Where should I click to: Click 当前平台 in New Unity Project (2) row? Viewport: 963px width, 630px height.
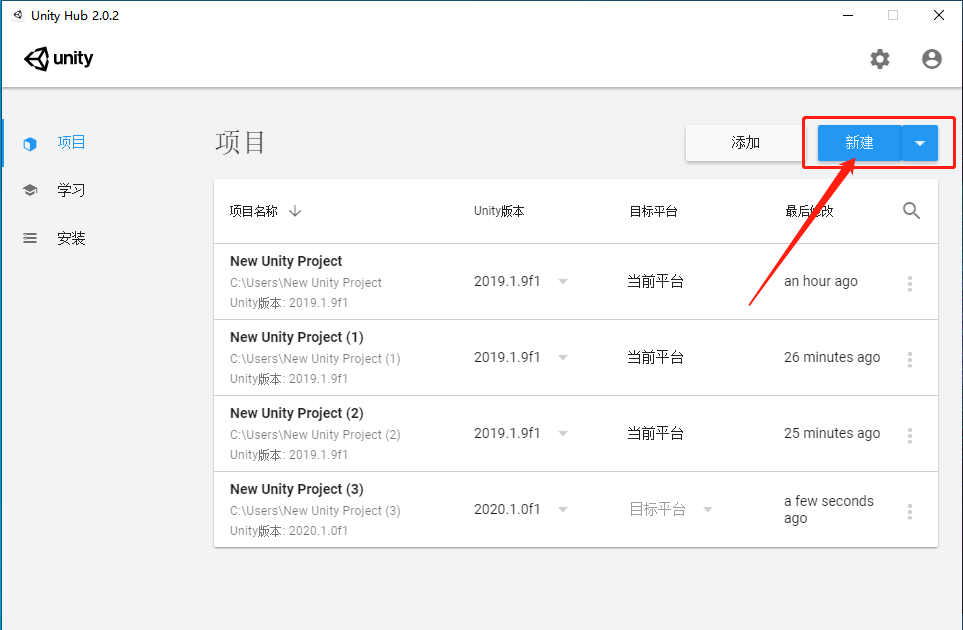pyautogui.click(x=655, y=434)
